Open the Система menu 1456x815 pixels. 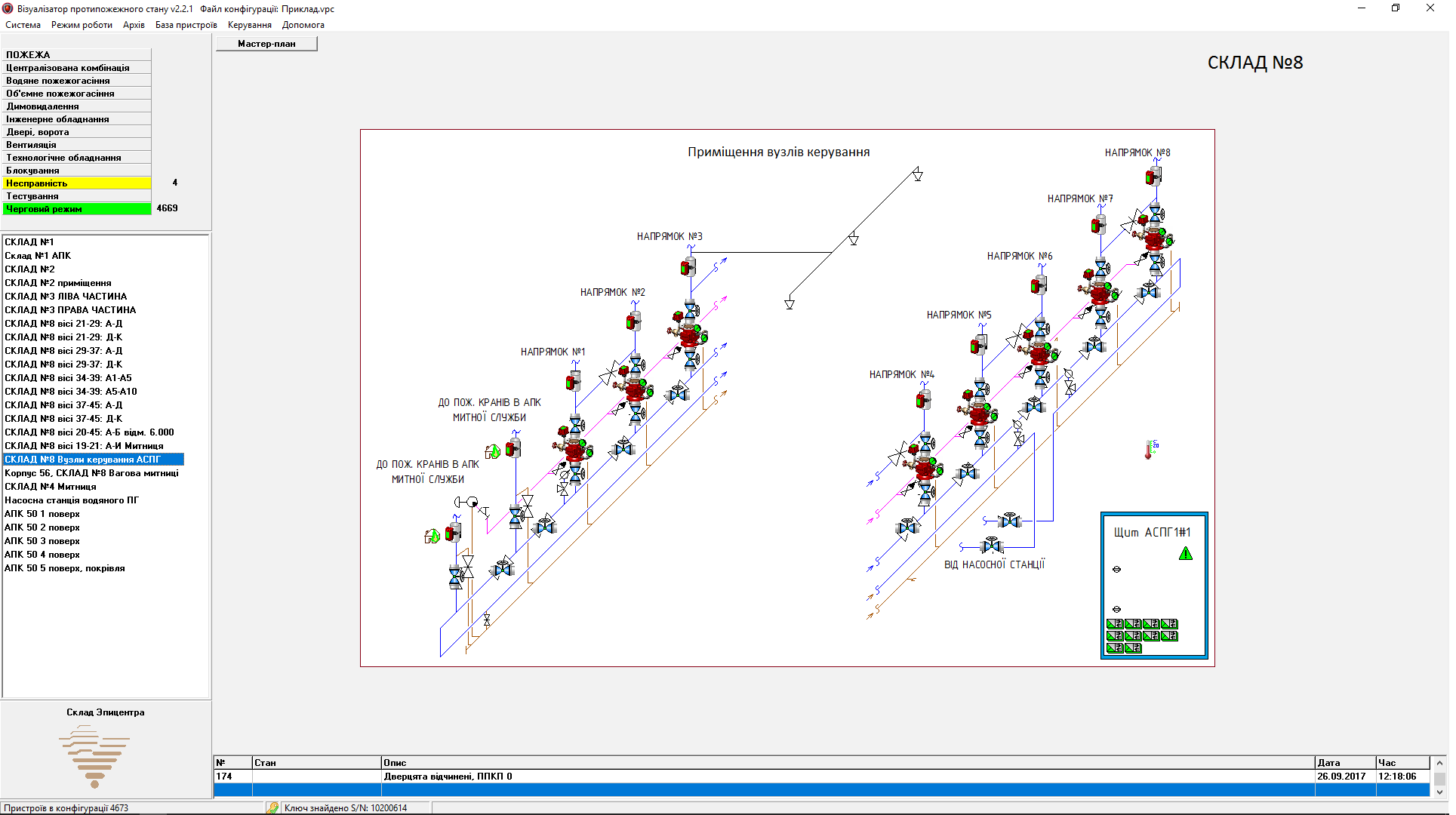click(x=23, y=25)
